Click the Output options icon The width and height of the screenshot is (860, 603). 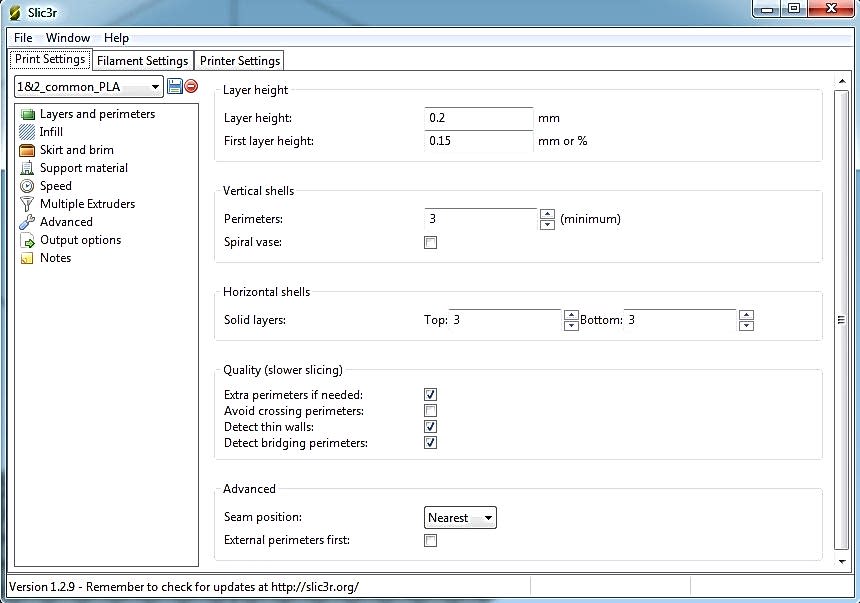27,240
